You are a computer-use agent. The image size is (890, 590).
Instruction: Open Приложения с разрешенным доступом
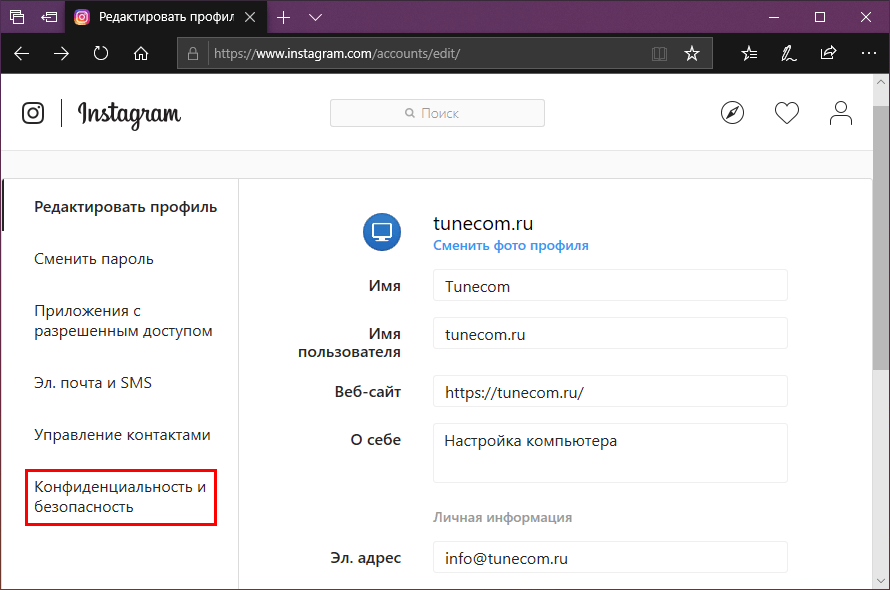coord(123,321)
